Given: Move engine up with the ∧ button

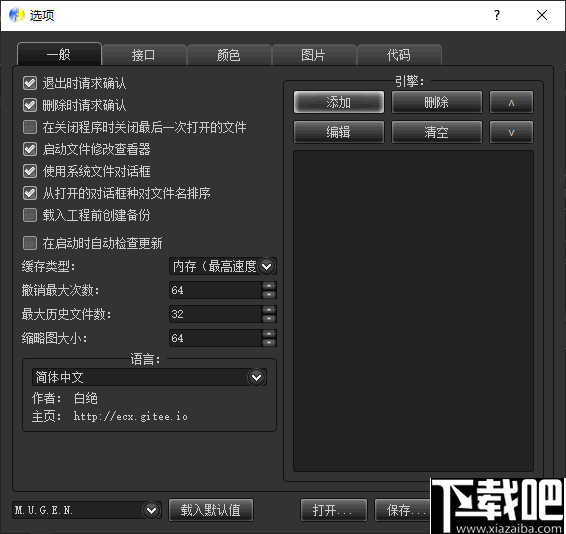Looking at the screenshot, I should (x=511, y=102).
